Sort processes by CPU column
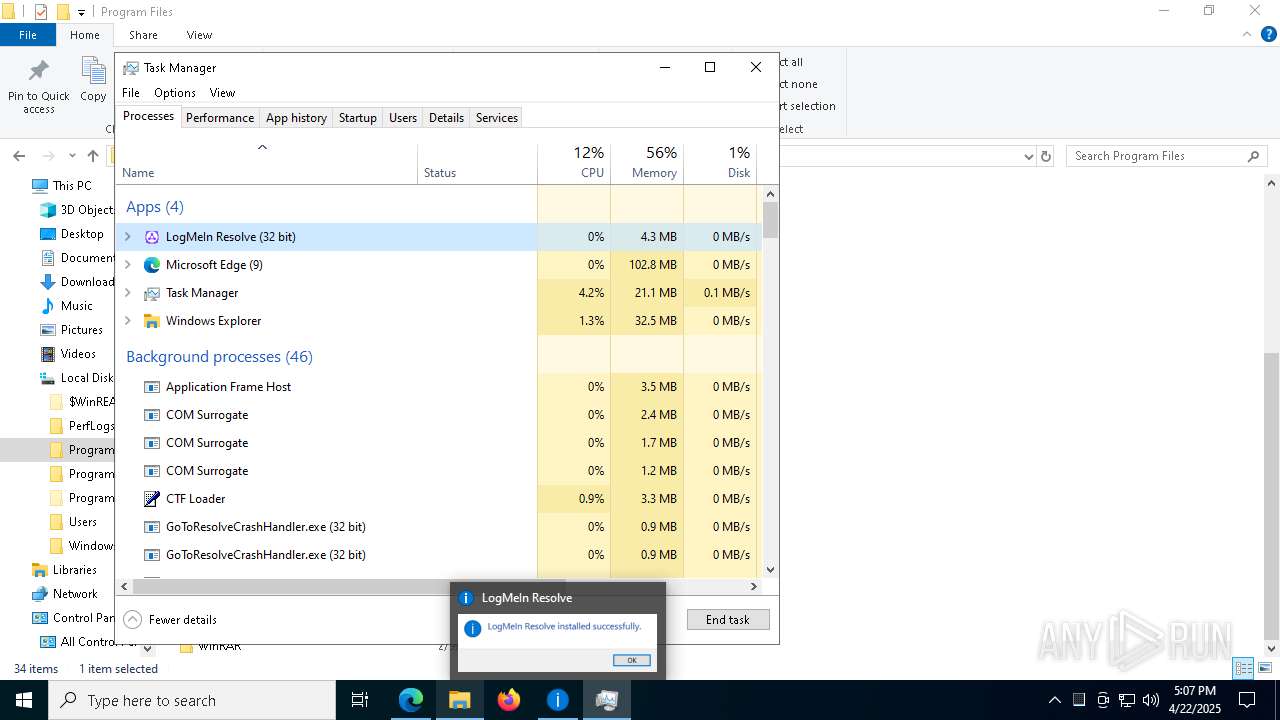1280x720 pixels. coord(574,162)
